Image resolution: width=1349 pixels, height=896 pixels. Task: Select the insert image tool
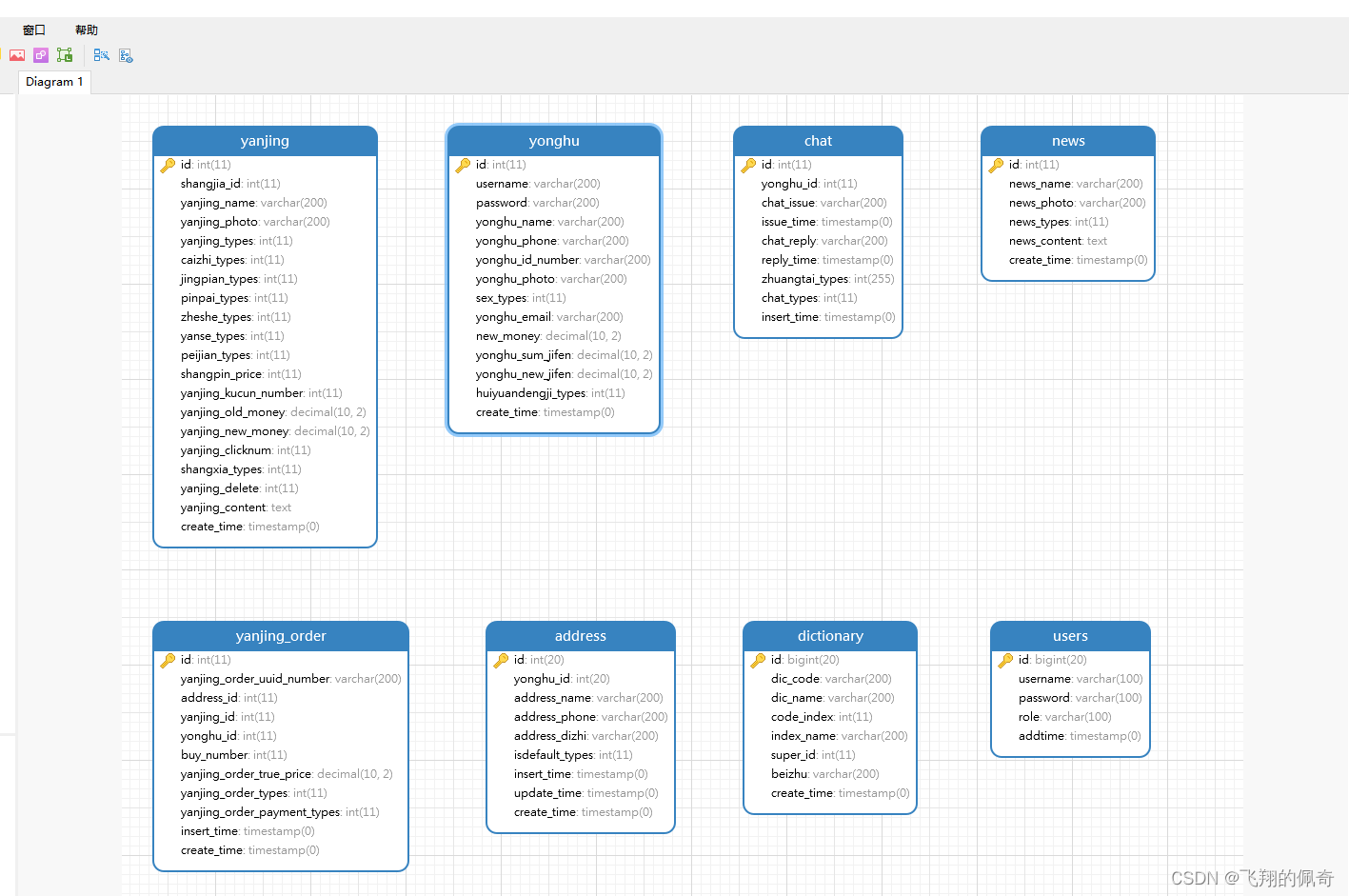click(17, 55)
